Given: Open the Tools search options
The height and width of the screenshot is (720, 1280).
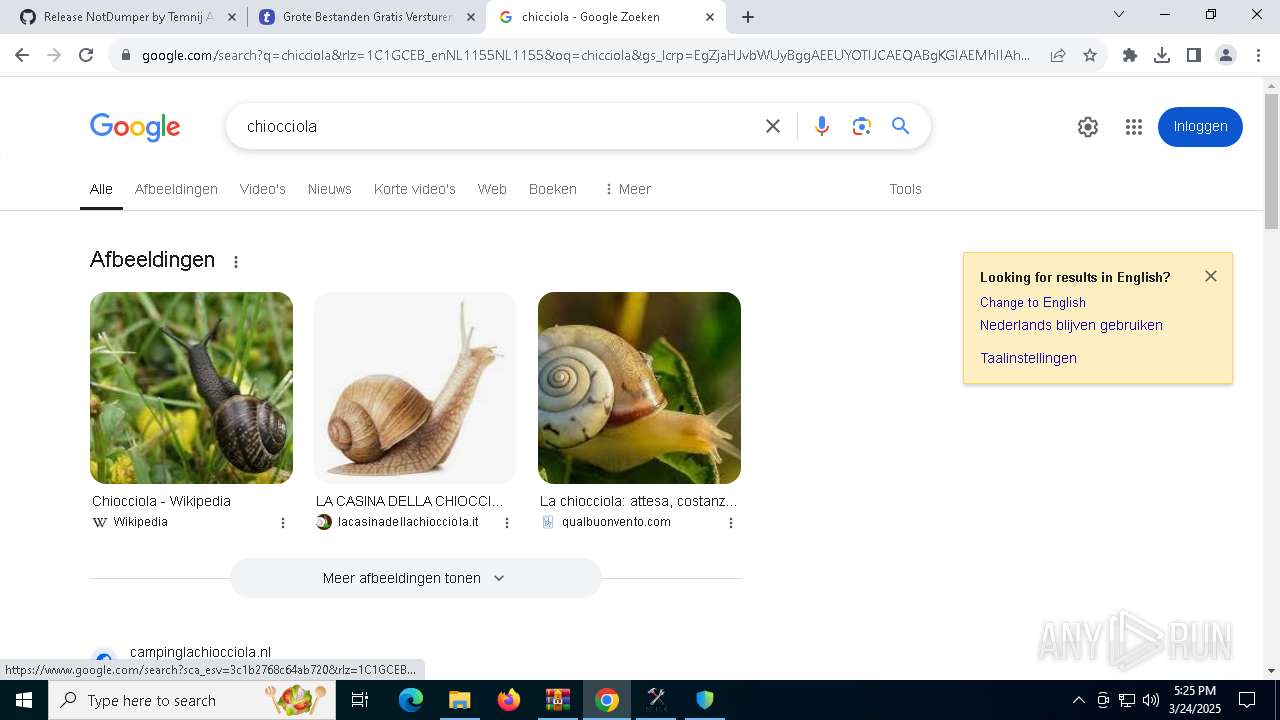Looking at the screenshot, I should pyautogui.click(x=906, y=189).
